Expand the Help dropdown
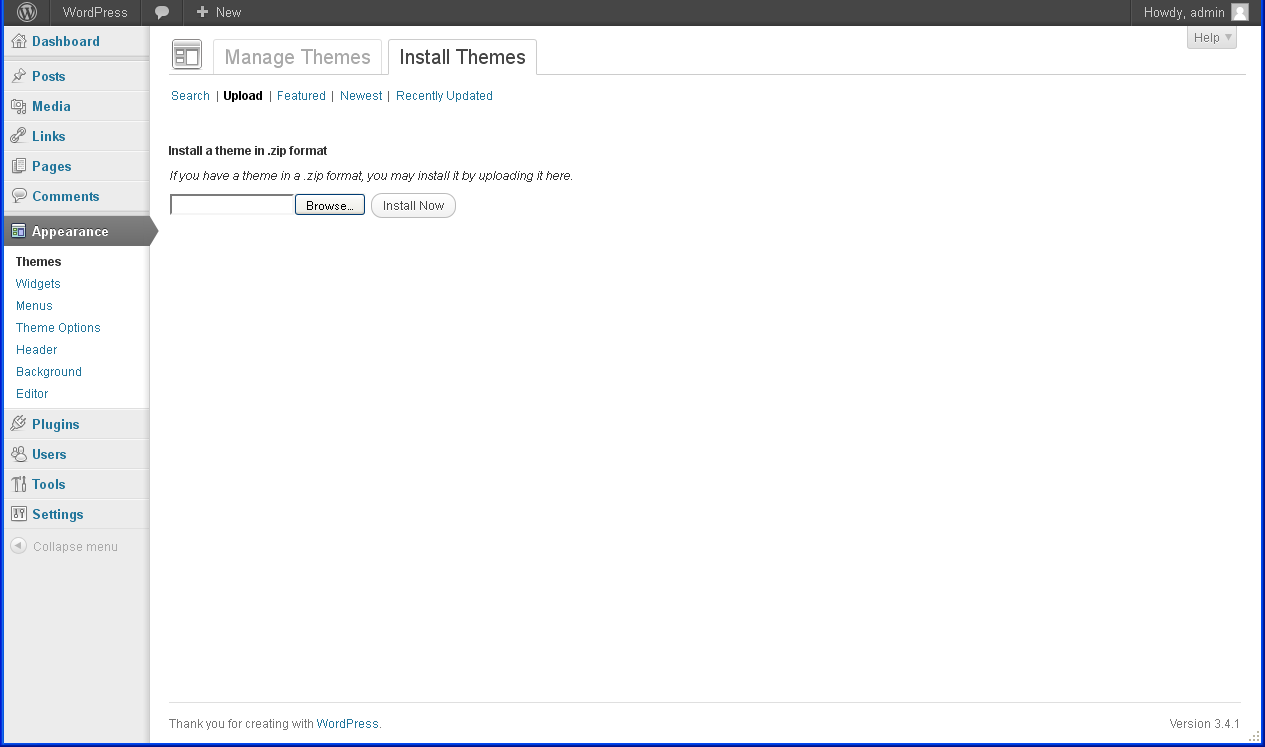 tap(1212, 37)
